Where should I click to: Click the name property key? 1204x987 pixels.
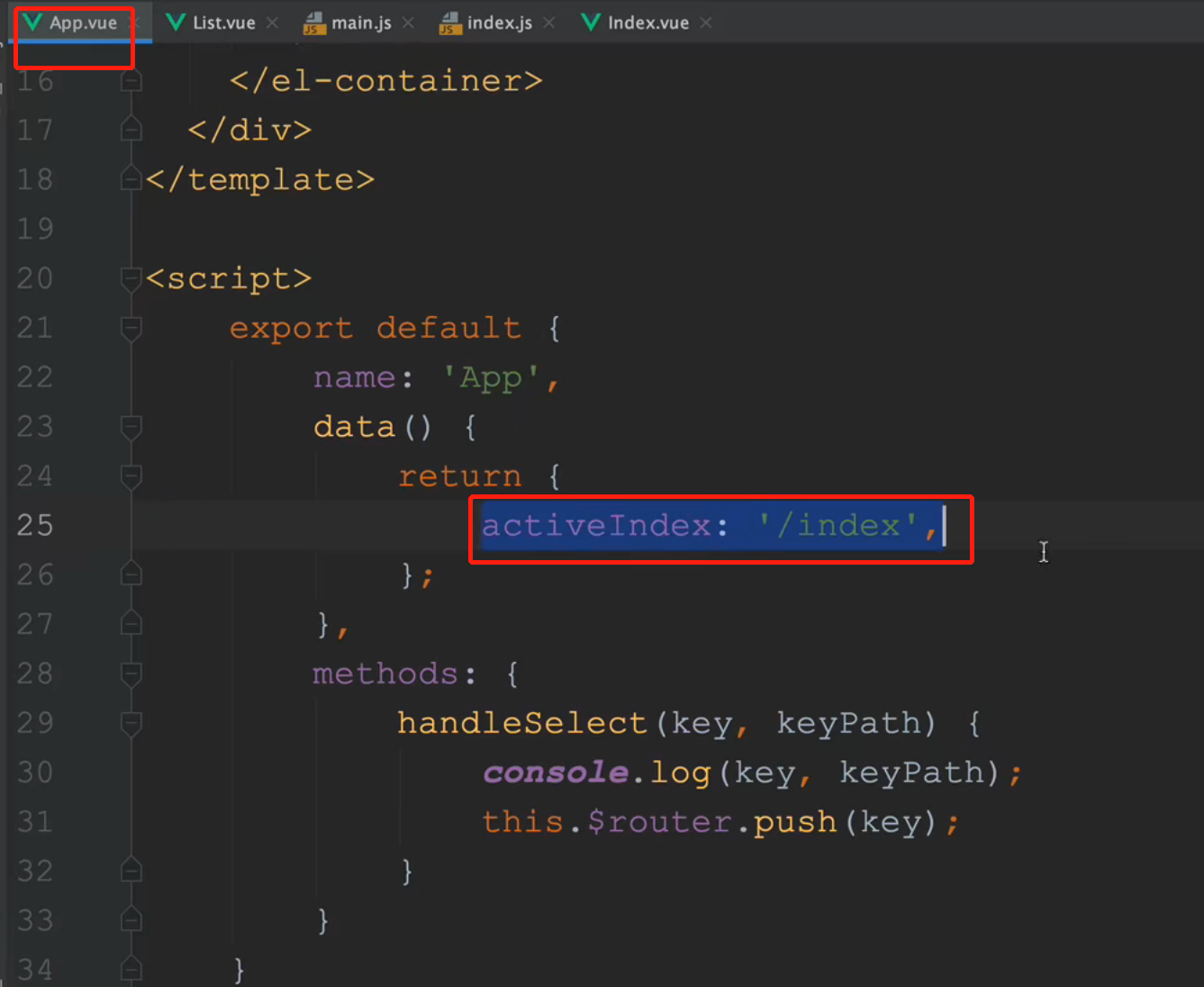pyautogui.click(x=354, y=377)
